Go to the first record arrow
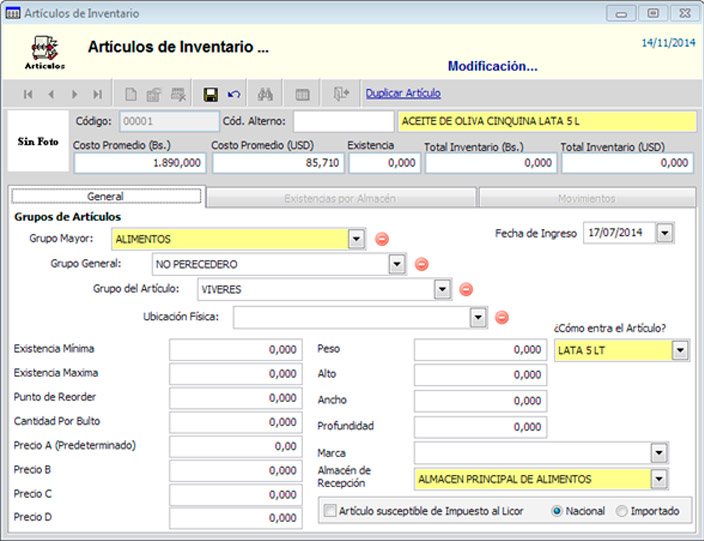This screenshot has height=541, width=704. 28,94
